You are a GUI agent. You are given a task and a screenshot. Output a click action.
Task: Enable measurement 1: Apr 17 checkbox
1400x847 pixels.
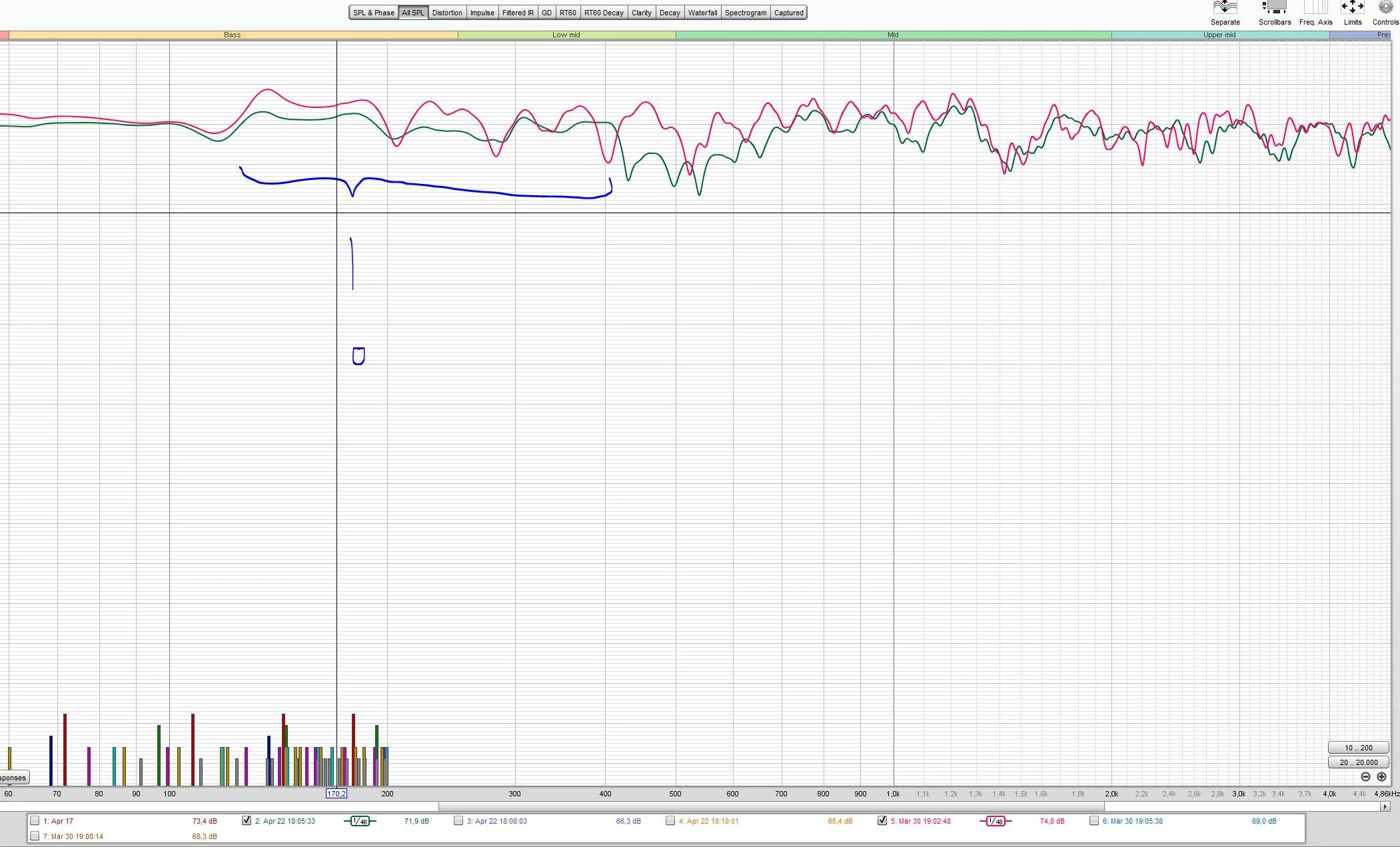[x=35, y=821]
